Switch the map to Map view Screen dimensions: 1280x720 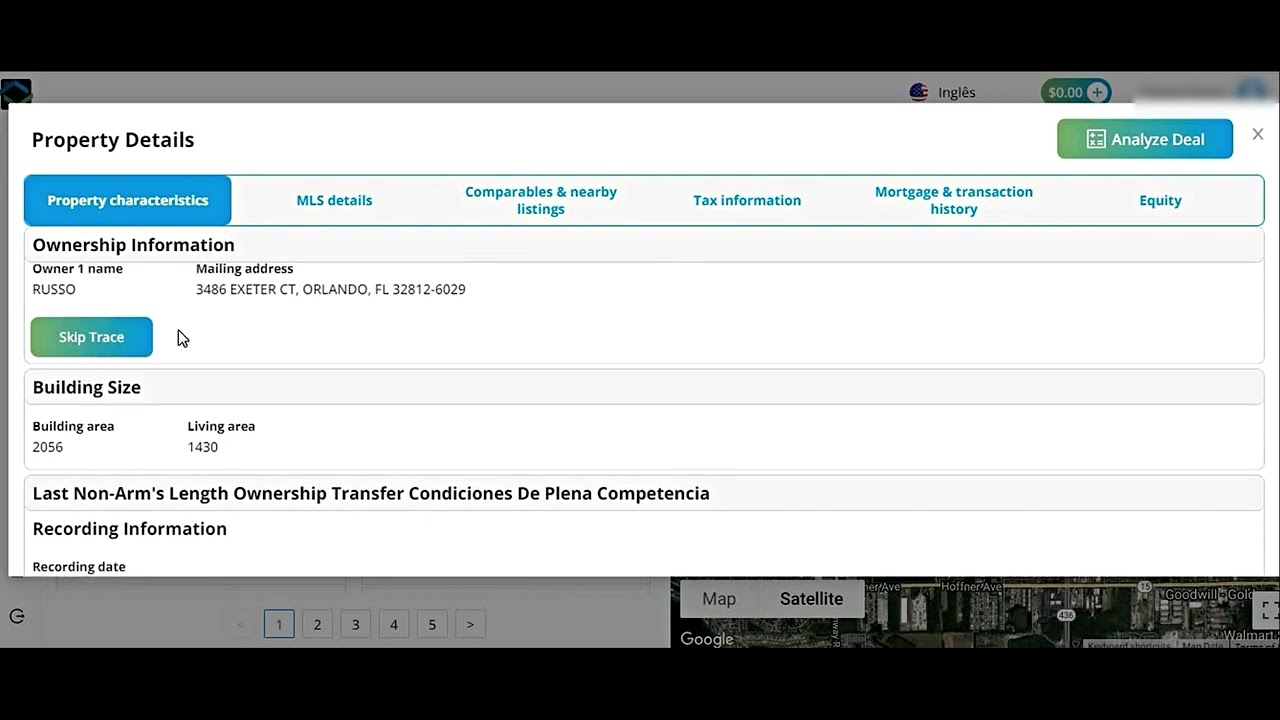click(718, 599)
